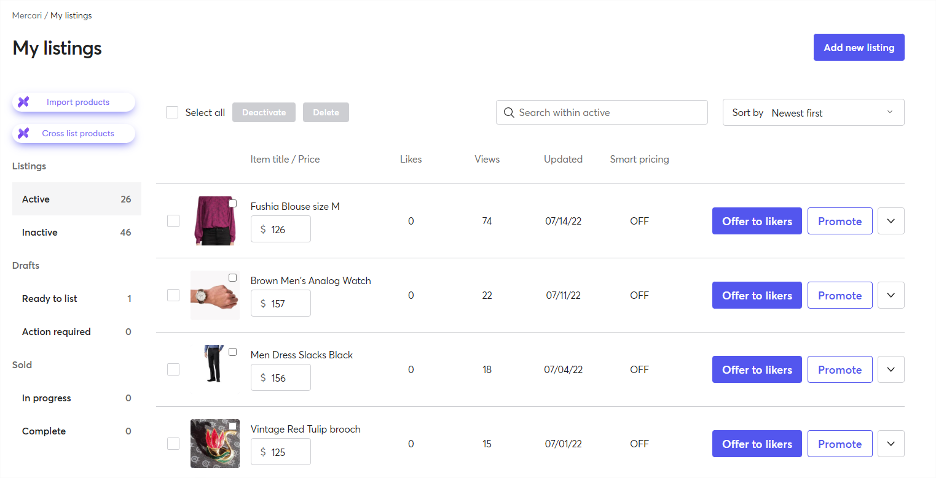The width and height of the screenshot is (936, 478).
Task: Click Add new listing button
Action: tap(859, 48)
